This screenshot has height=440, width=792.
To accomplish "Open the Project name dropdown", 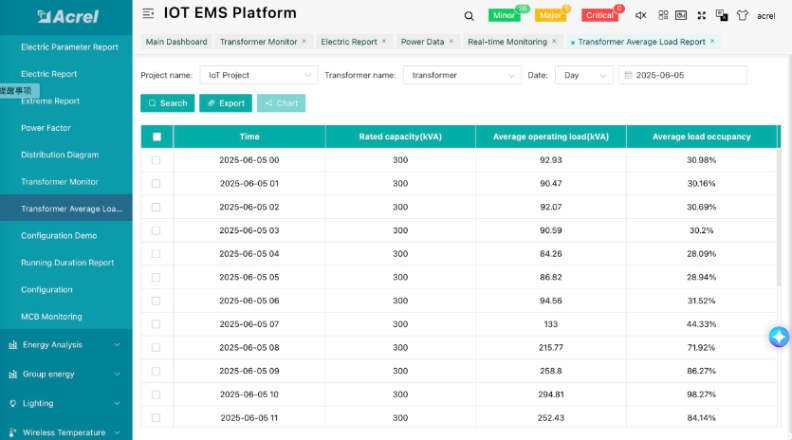I will pos(258,75).
